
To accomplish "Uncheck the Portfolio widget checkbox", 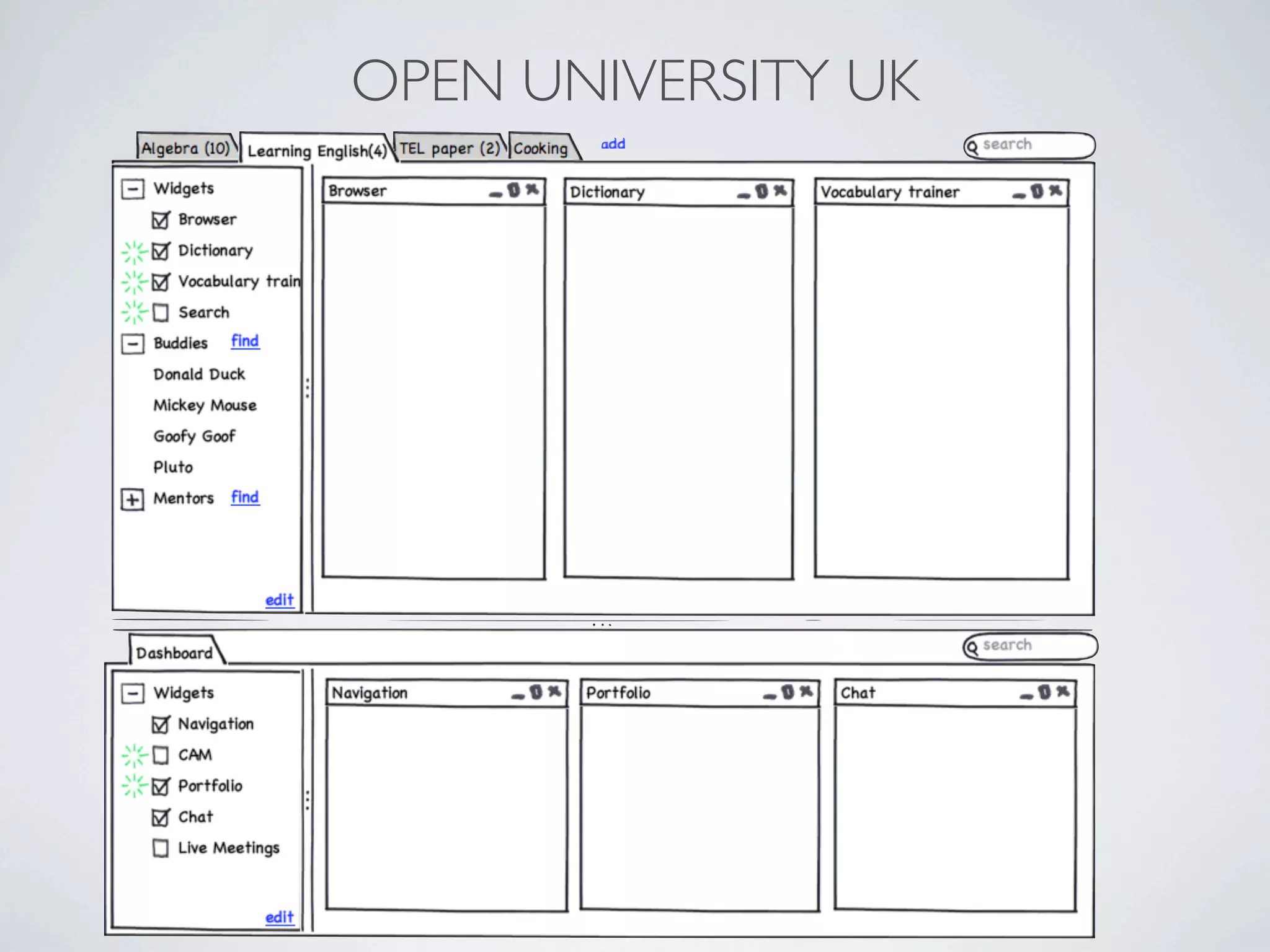I will pos(161,787).
